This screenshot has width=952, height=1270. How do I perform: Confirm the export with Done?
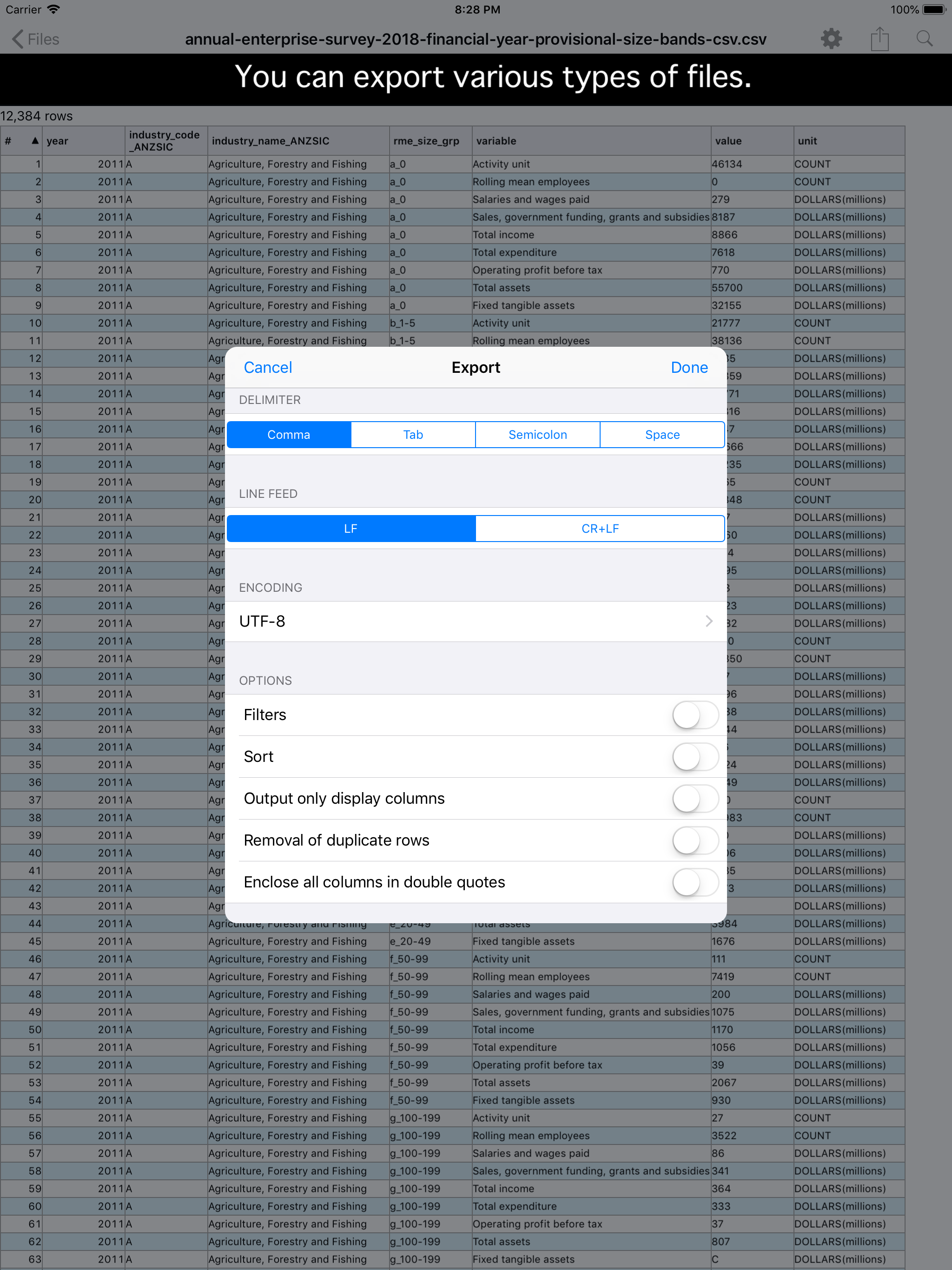pyautogui.click(x=689, y=367)
